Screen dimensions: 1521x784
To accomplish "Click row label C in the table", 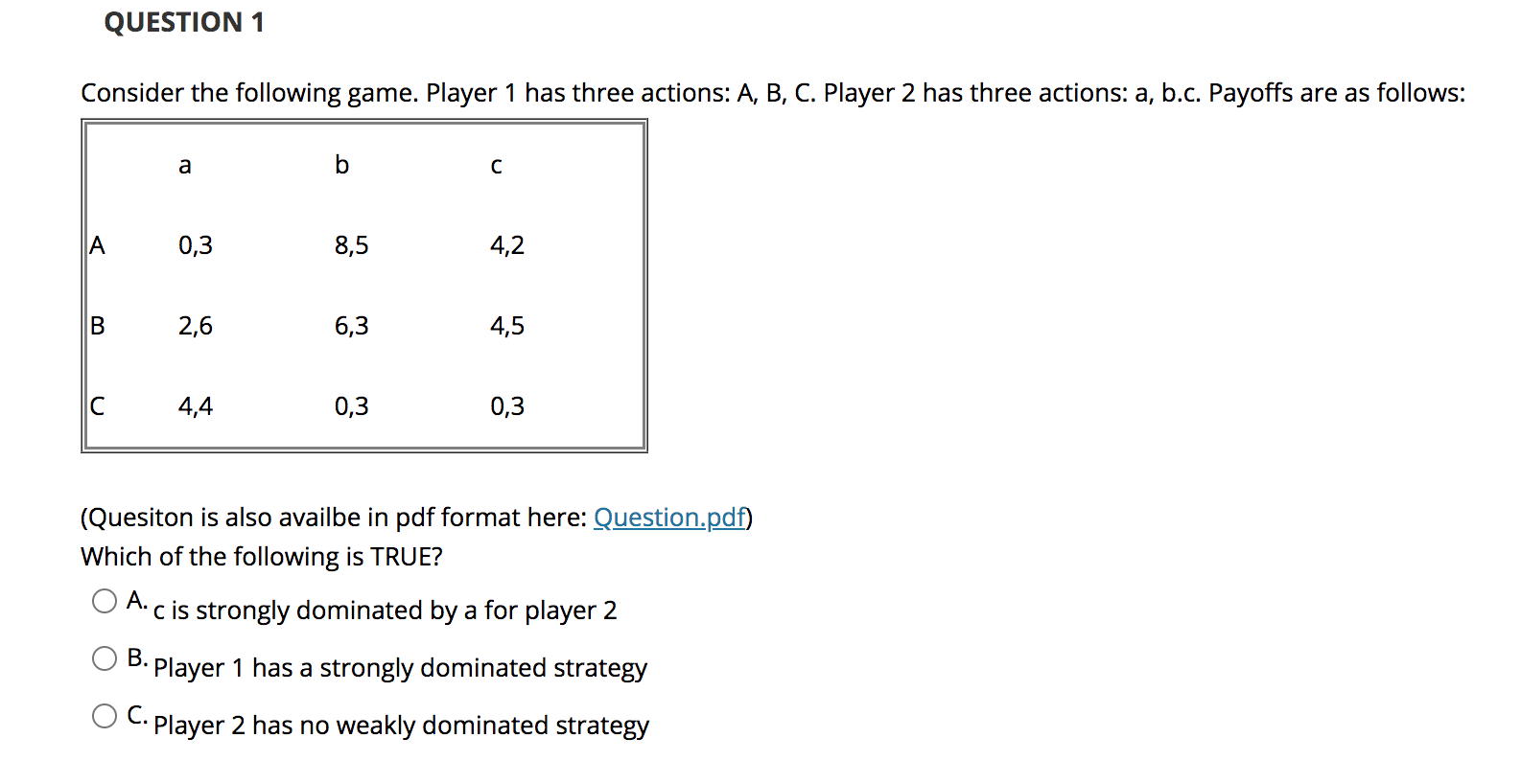I will (97, 406).
